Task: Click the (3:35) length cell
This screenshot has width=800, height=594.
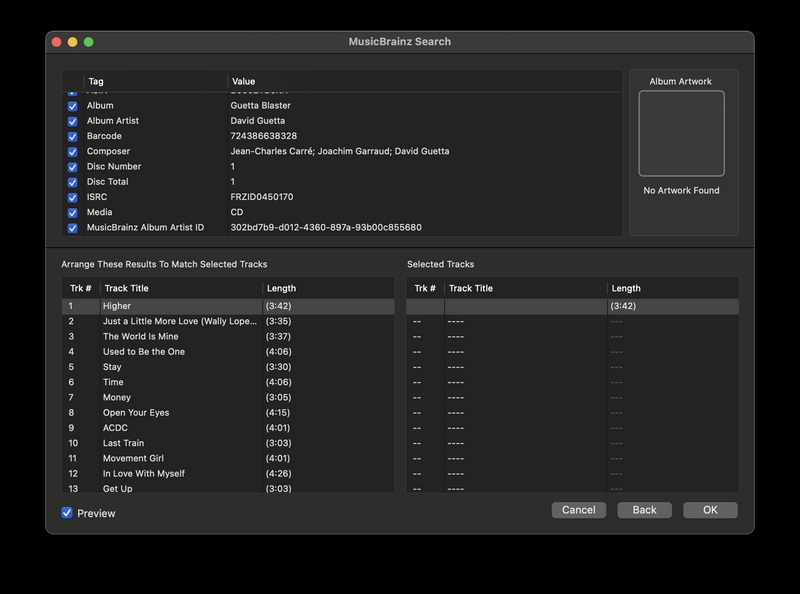Action: click(278, 321)
